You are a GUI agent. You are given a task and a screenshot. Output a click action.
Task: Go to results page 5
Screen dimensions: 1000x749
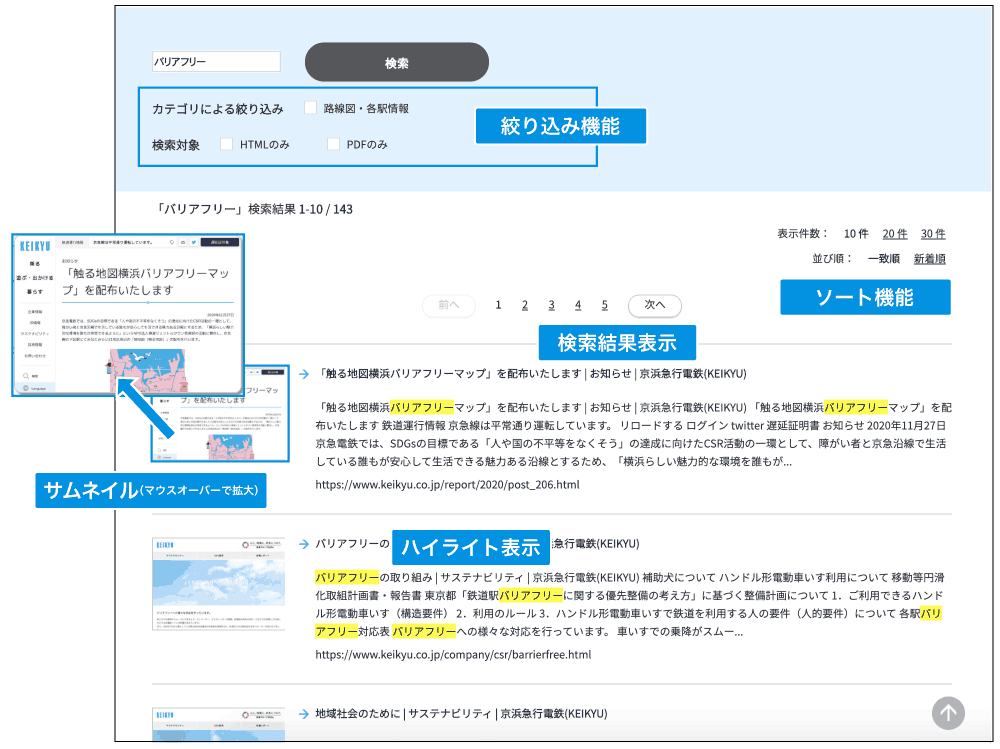(605, 306)
